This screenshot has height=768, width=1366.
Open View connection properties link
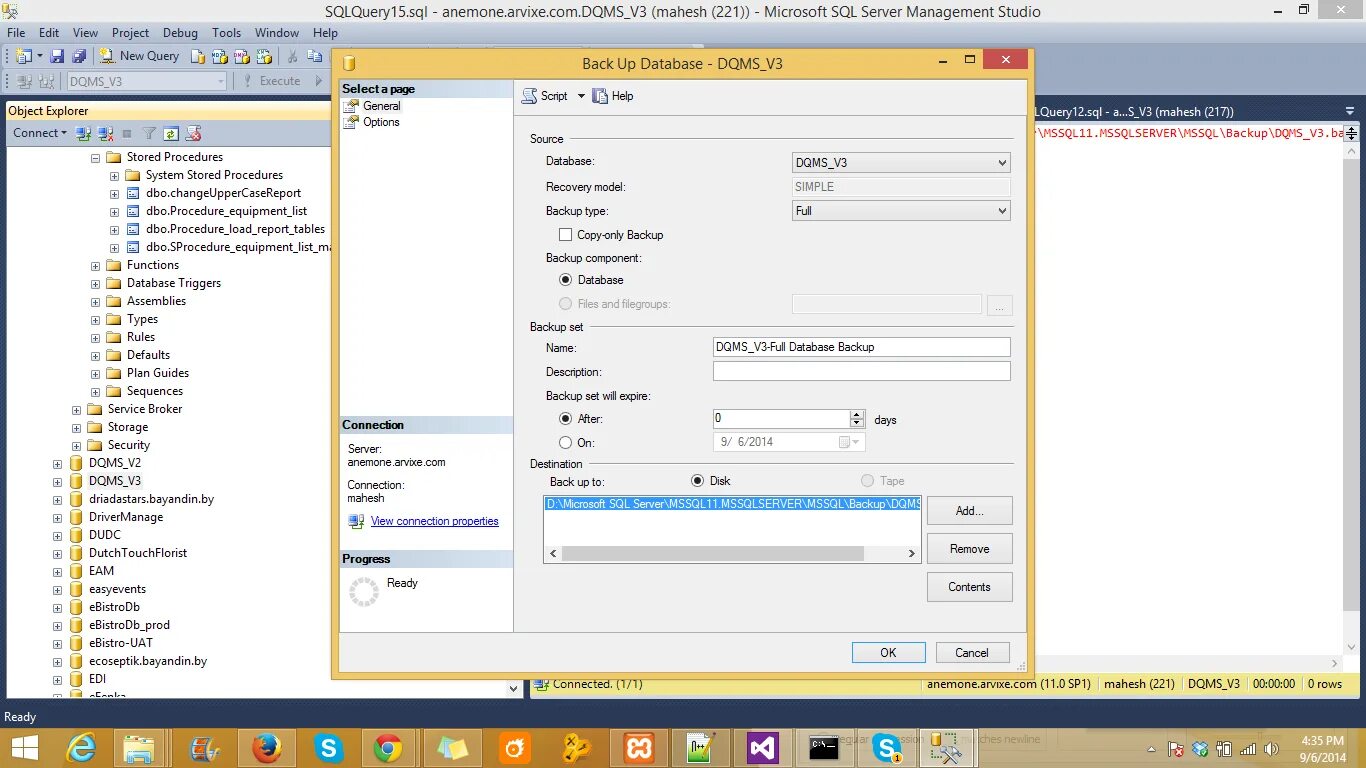pyautogui.click(x=434, y=521)
